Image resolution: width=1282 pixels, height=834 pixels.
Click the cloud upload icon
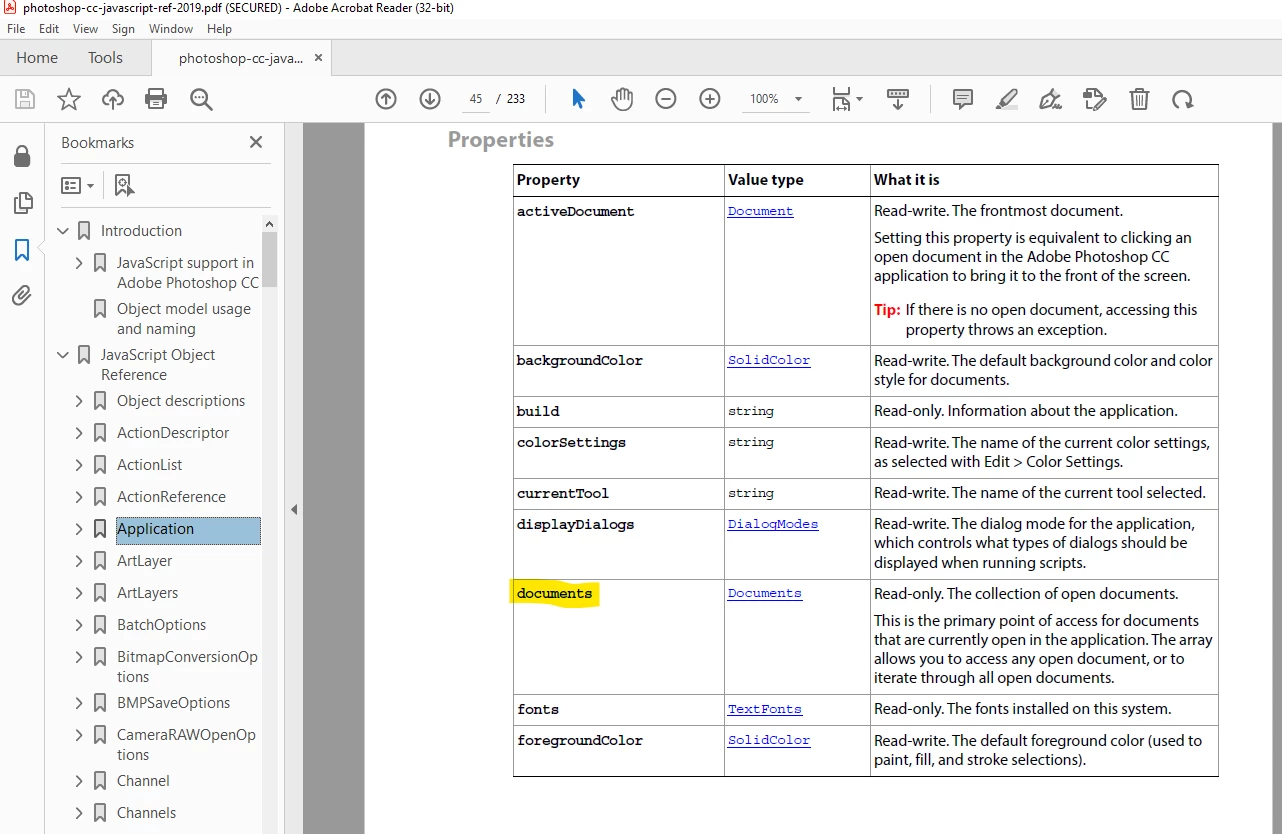(x=113, y=99)
